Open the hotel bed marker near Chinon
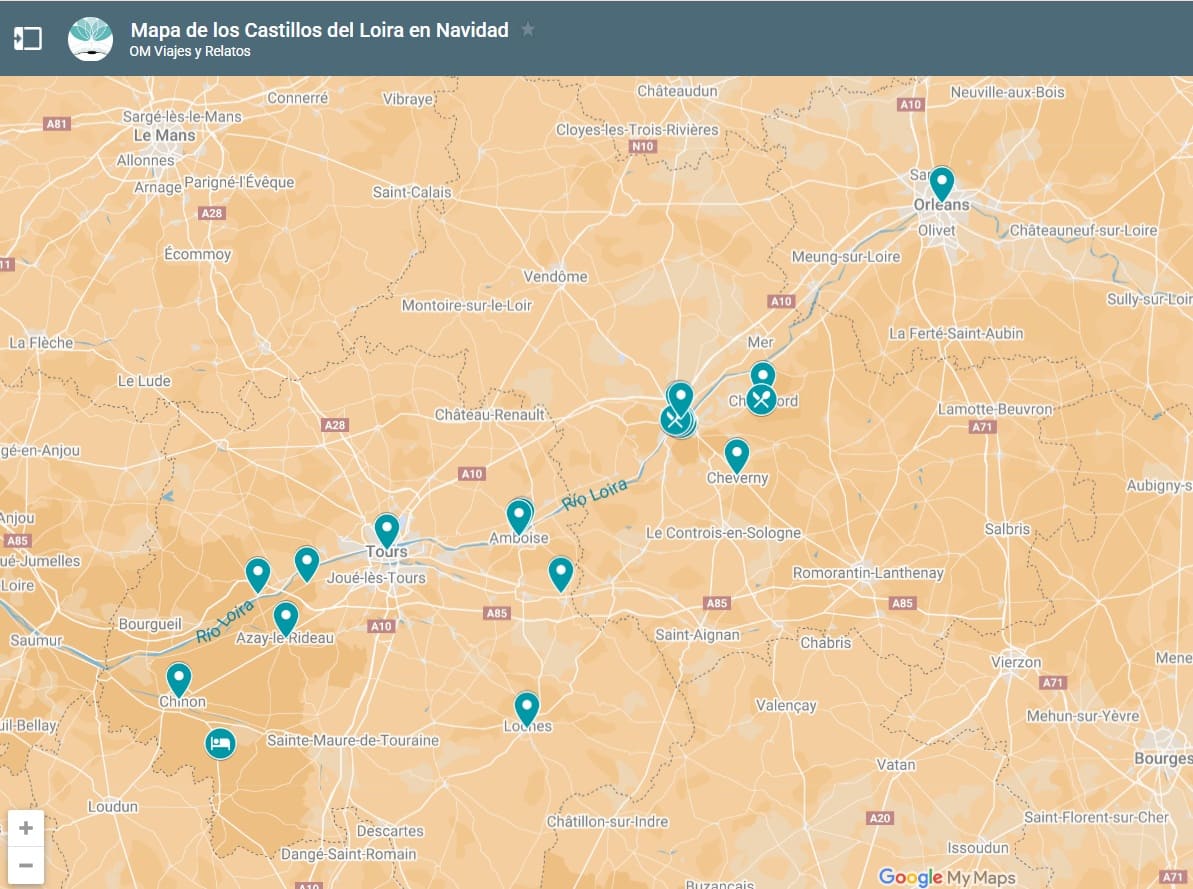1193x889 pixels. [220, 743]
